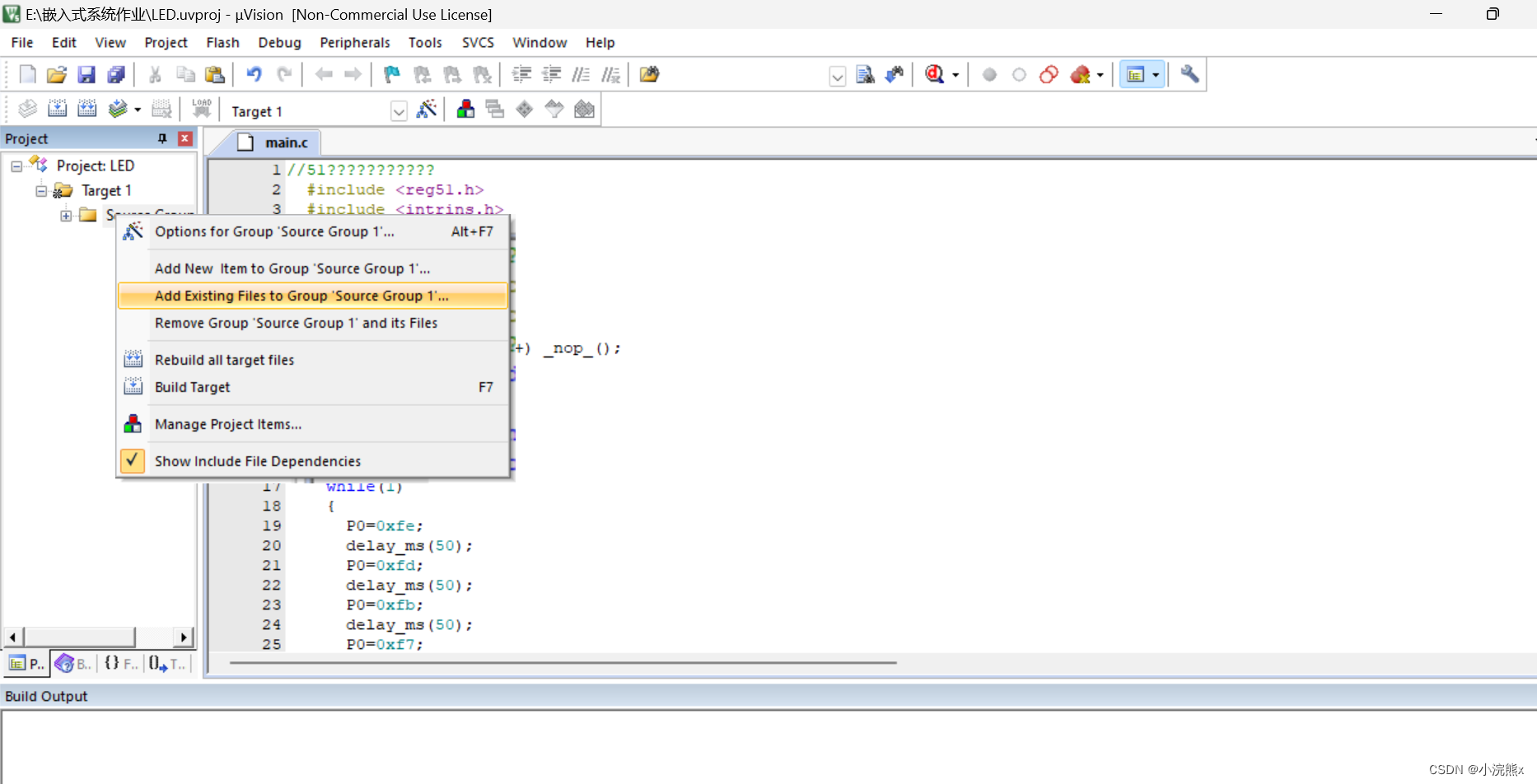Comment selection toolbar icon
Screen dimensions: 1537x784
[x=581, y=75]
